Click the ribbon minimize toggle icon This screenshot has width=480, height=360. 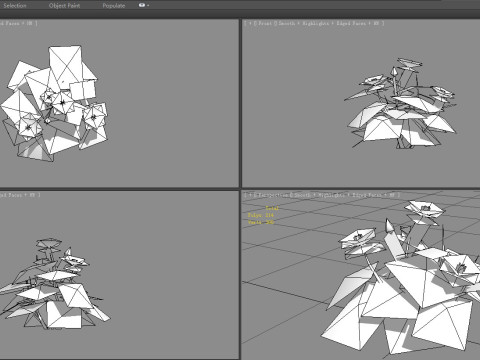pos(142,5)
